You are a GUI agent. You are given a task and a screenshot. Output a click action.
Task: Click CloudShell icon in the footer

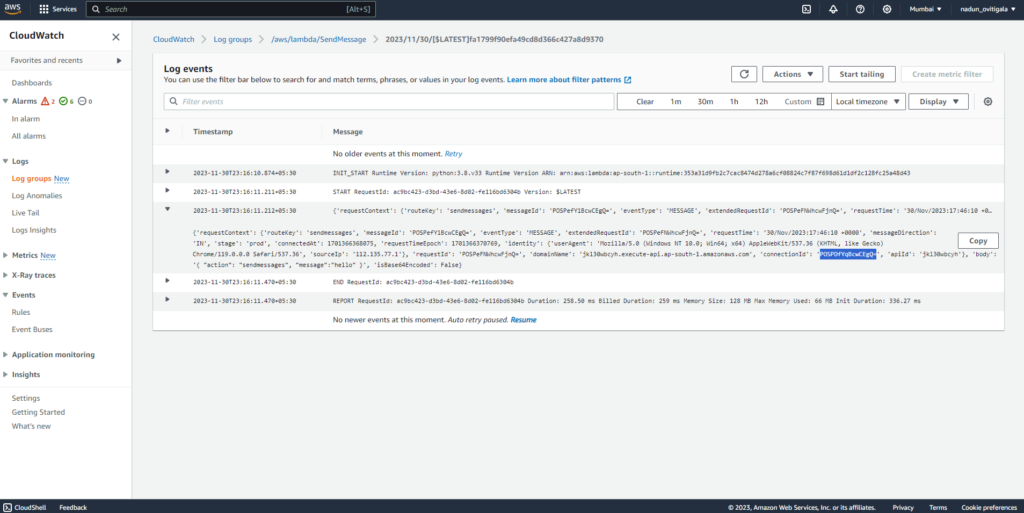[x=7, y=507]
